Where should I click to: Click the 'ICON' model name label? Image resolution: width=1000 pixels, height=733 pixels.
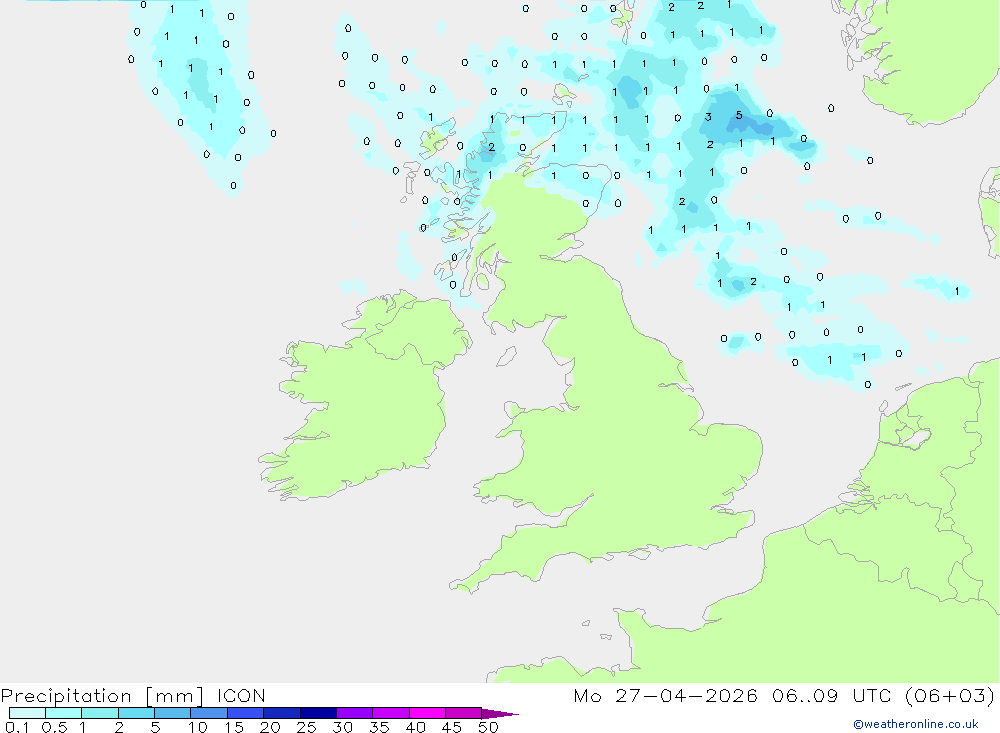[241, 695]
